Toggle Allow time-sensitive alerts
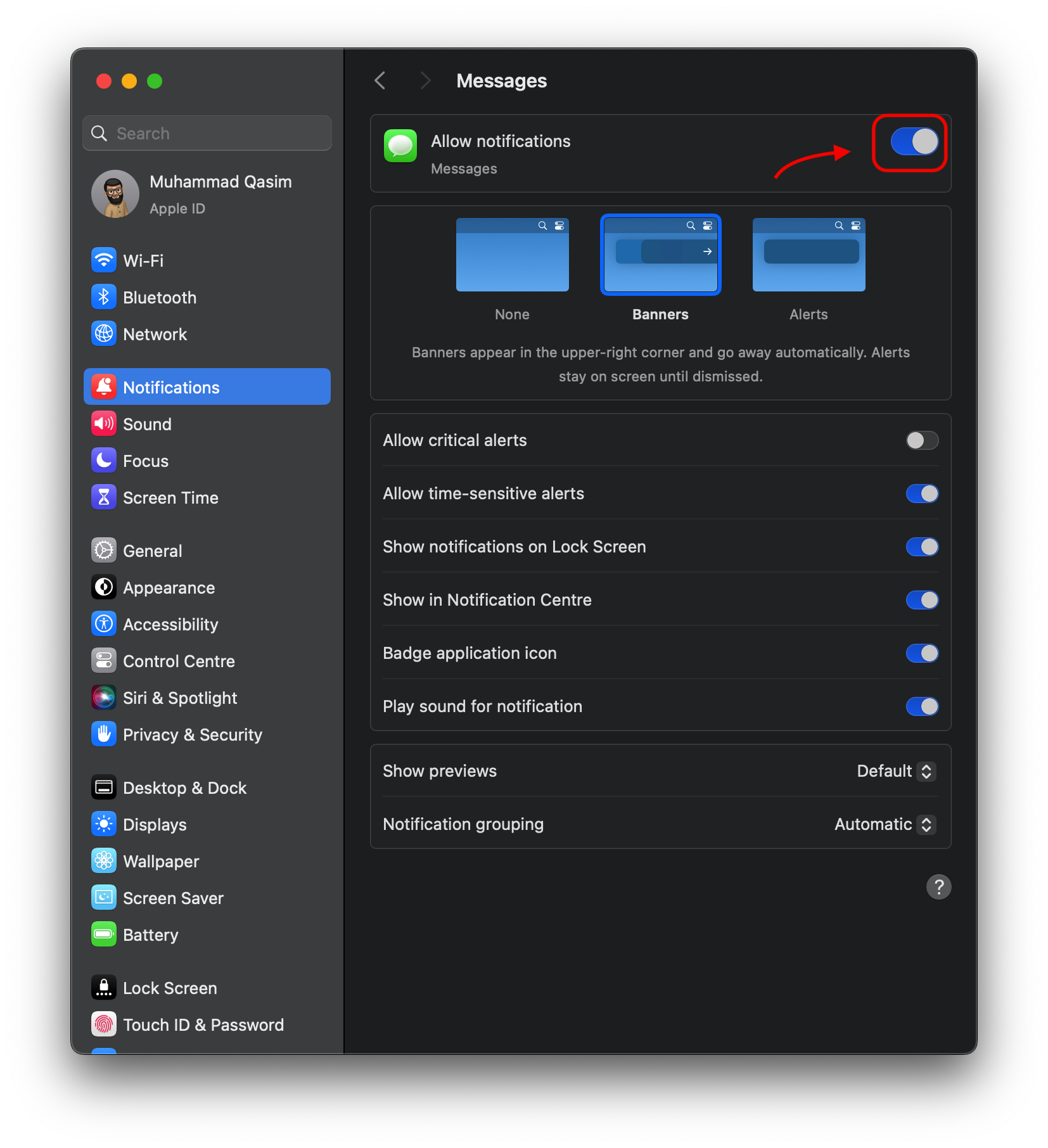 click(923, 494)
